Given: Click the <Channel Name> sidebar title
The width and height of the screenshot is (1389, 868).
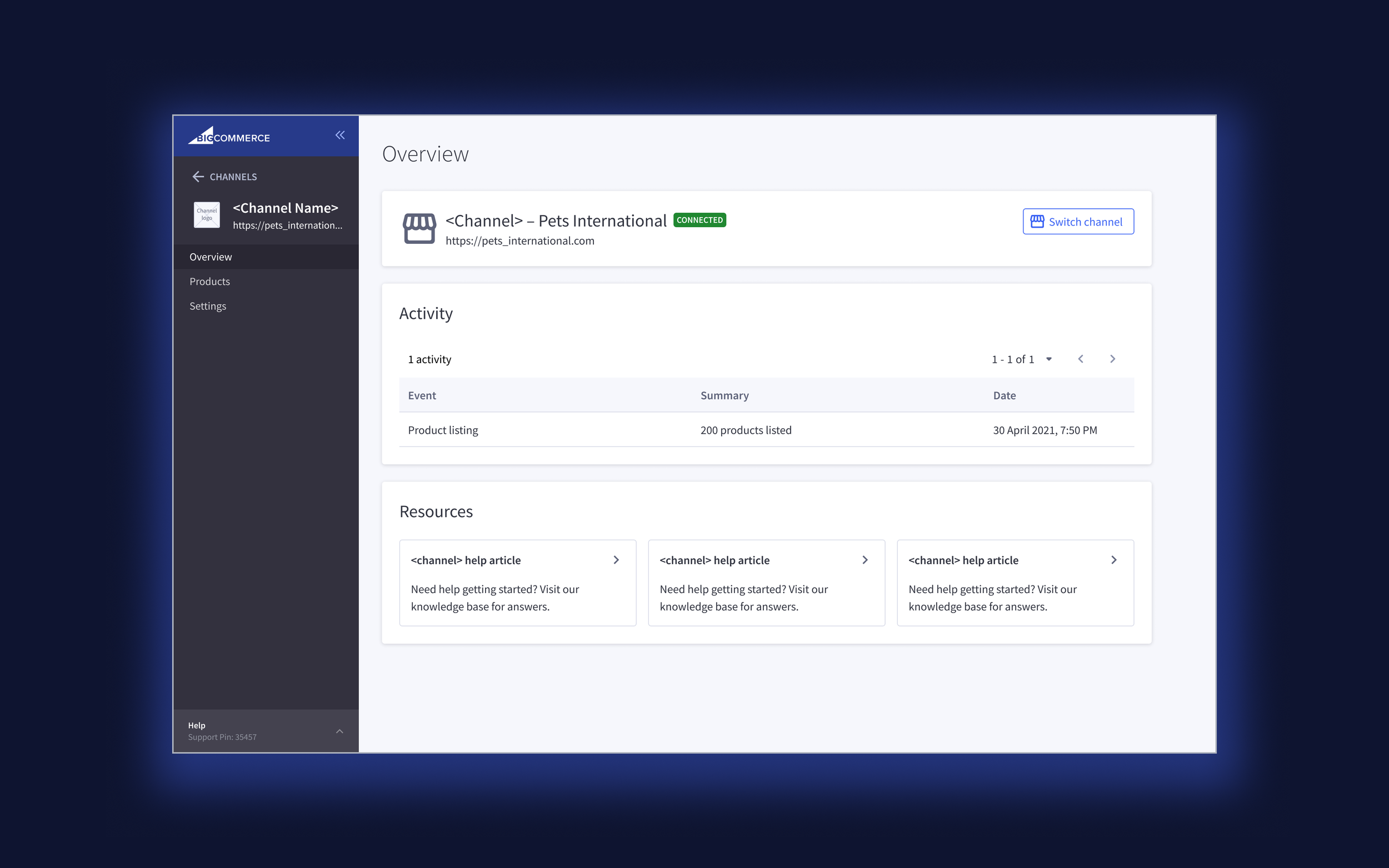Looking at the screenshot, I should click(x=286, y=208).
